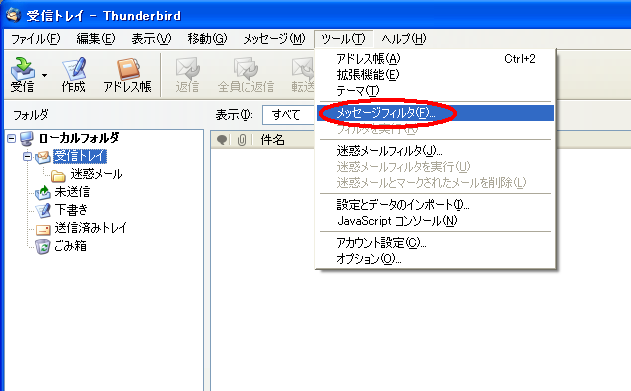Open the アドレス帳 address book toolbar icon
This screenshot has height=391, width=631.
(x=128, y=69)
